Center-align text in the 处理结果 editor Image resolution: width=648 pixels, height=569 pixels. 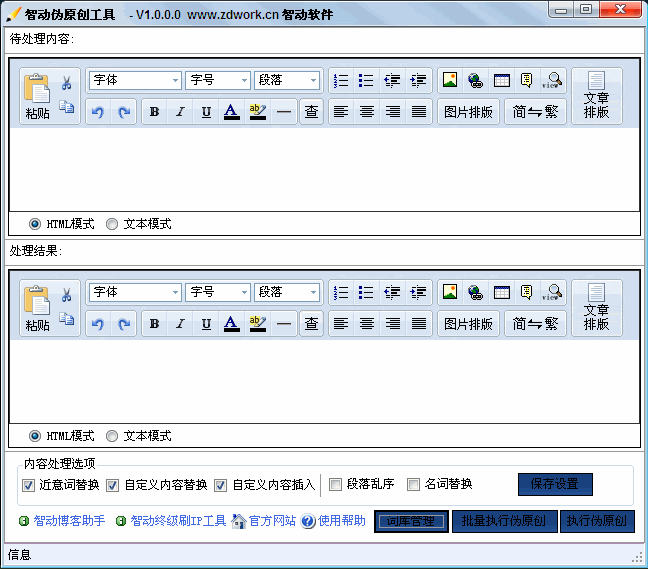(x=367, y=323)
